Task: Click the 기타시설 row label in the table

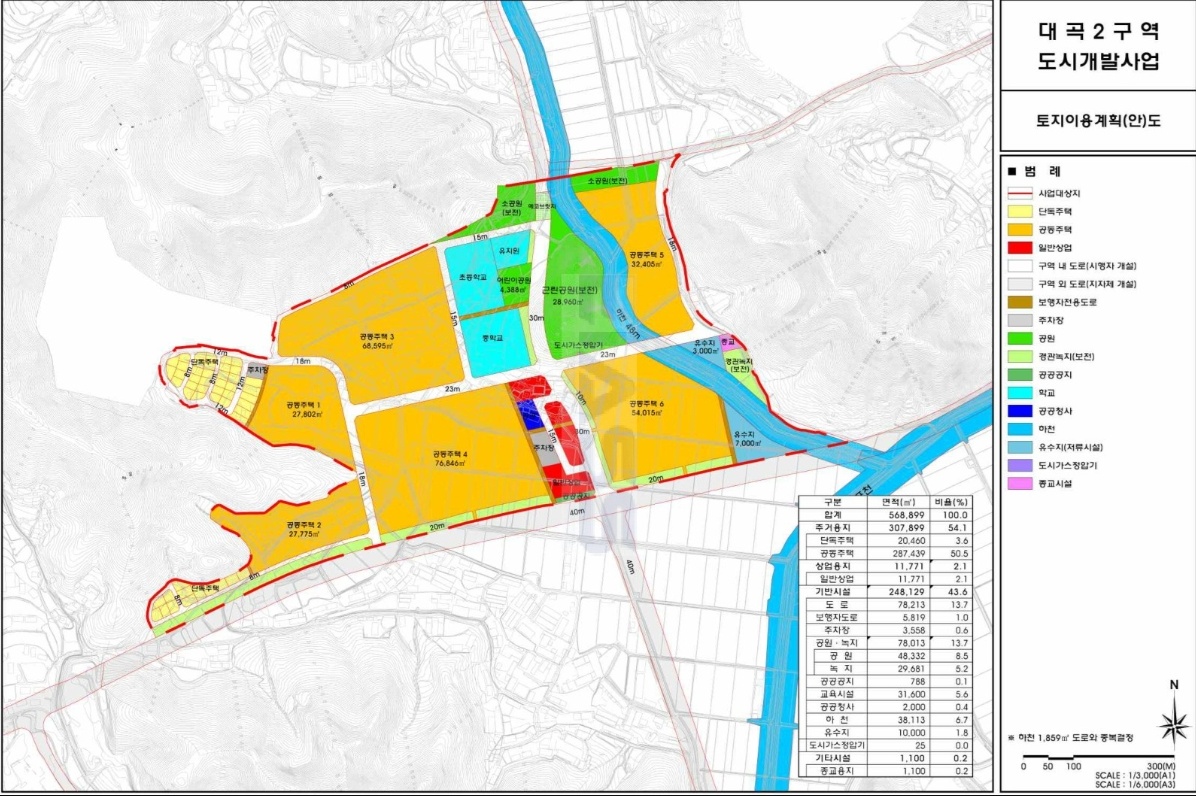Action: 833,759
